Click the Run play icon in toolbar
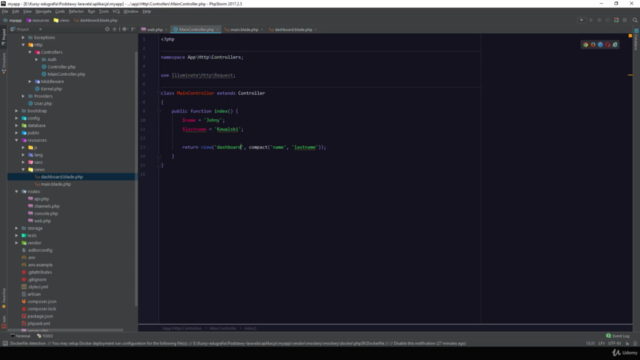Viewport: 640px width, 360px height. point(591,20)
